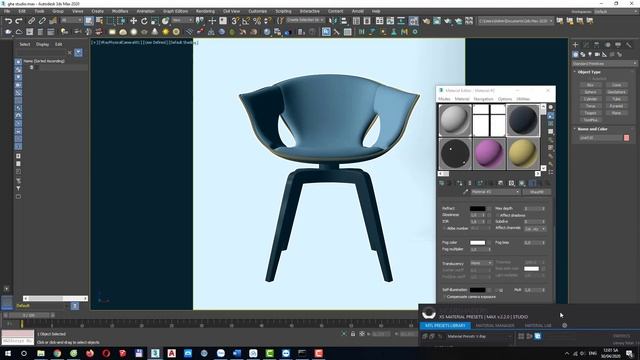Open the reference coordinate system dropdown
The height and width of the screenshot is (360, 640).
point(182,20)
